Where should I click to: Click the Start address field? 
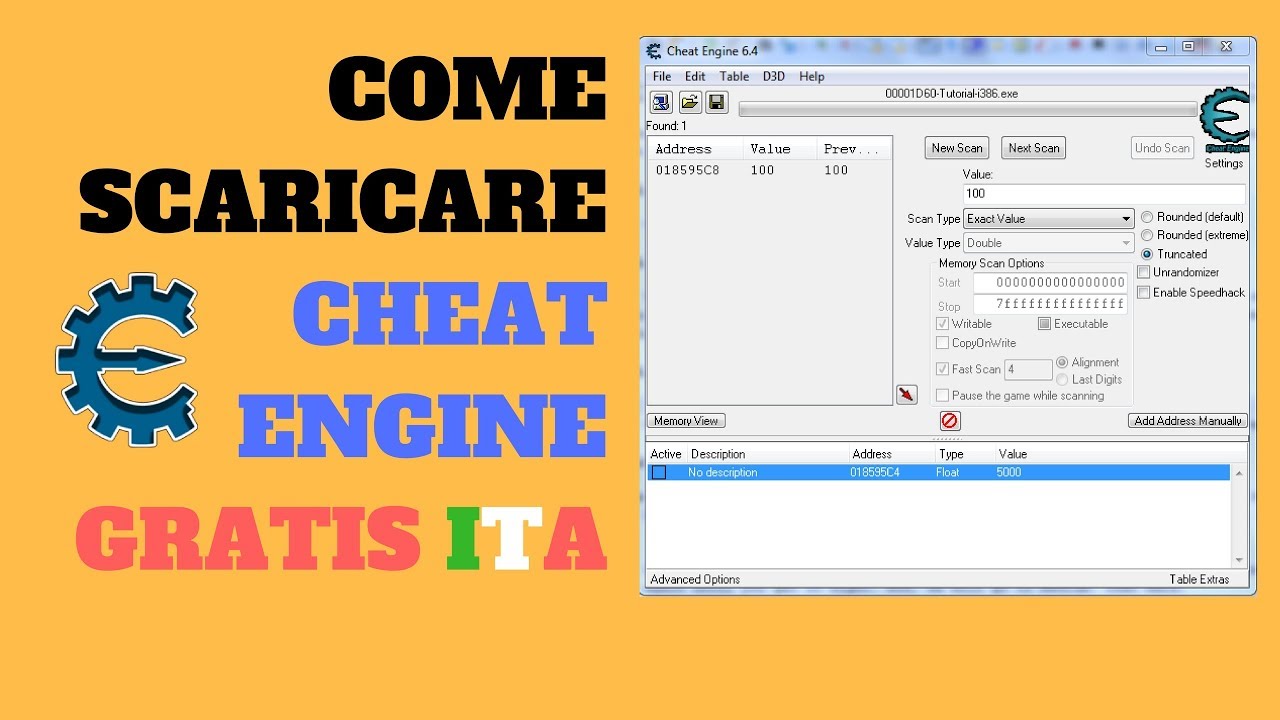pos(1050,283)
